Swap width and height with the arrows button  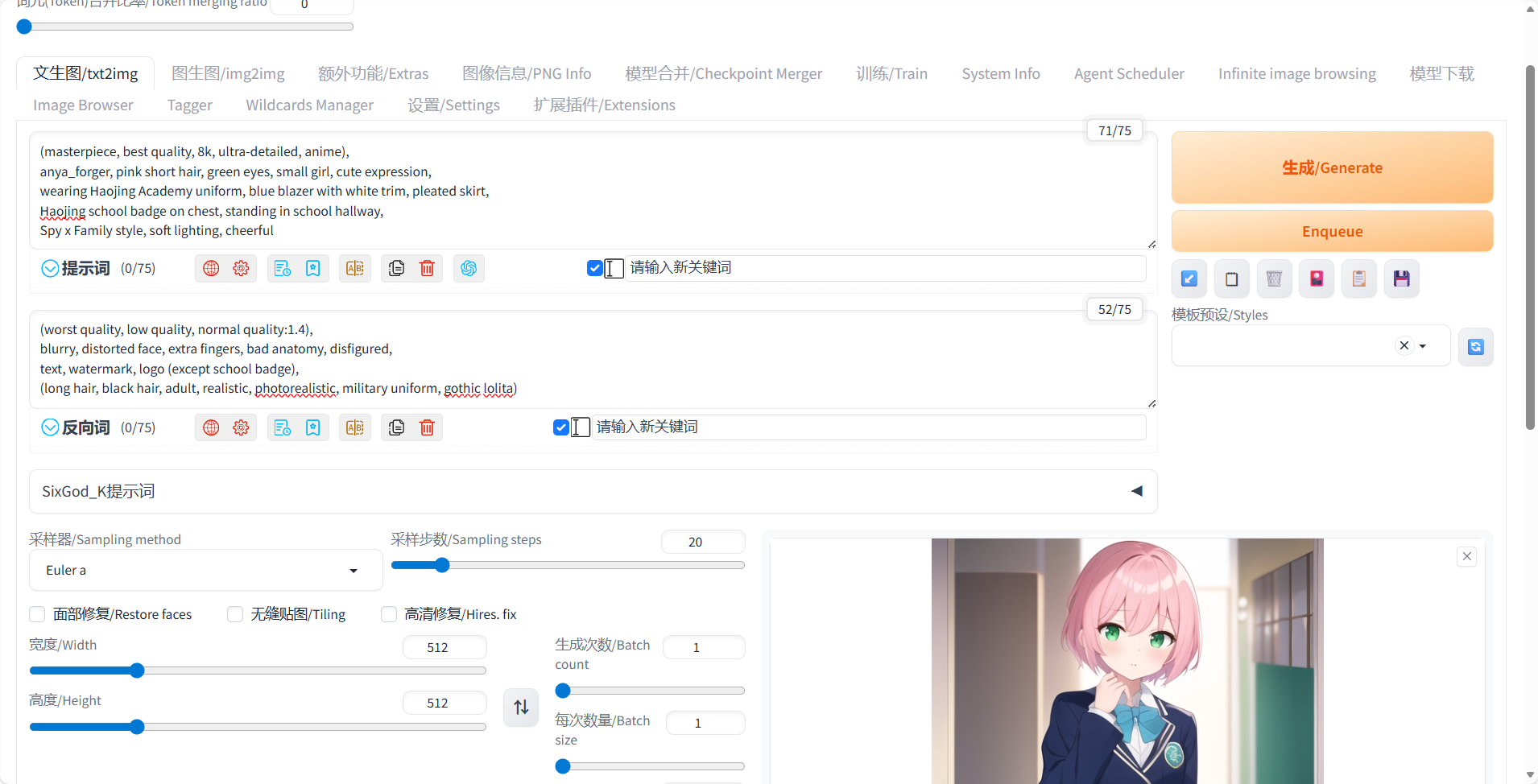coord(521,707)
